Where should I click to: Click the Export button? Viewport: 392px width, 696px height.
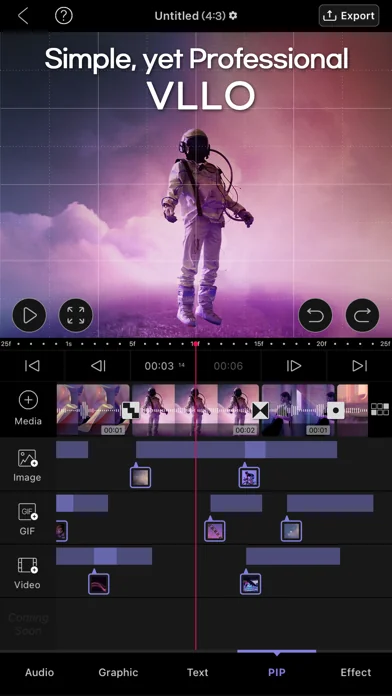point(349,16)
